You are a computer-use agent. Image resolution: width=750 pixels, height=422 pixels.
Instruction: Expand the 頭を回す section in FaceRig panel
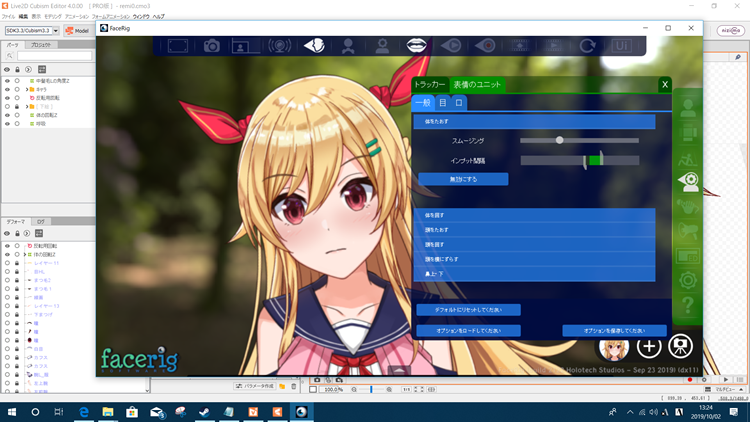(534, 244)
